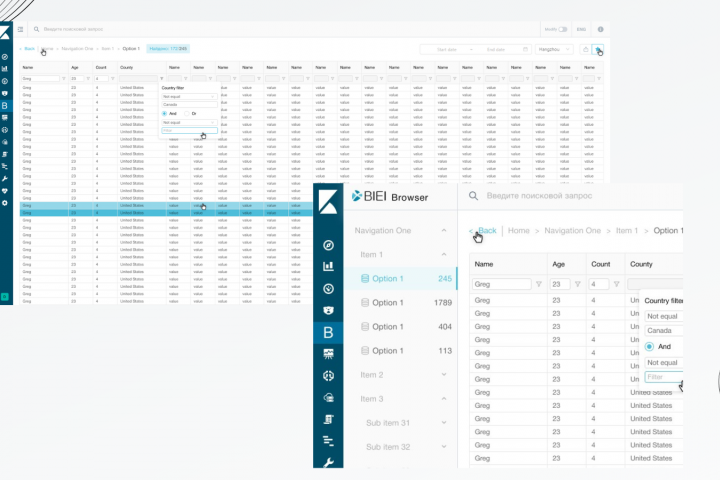Click Age column filter funnel in enlarged view
The width and height of the screenshot is (720, 480).
pos(578,284)
